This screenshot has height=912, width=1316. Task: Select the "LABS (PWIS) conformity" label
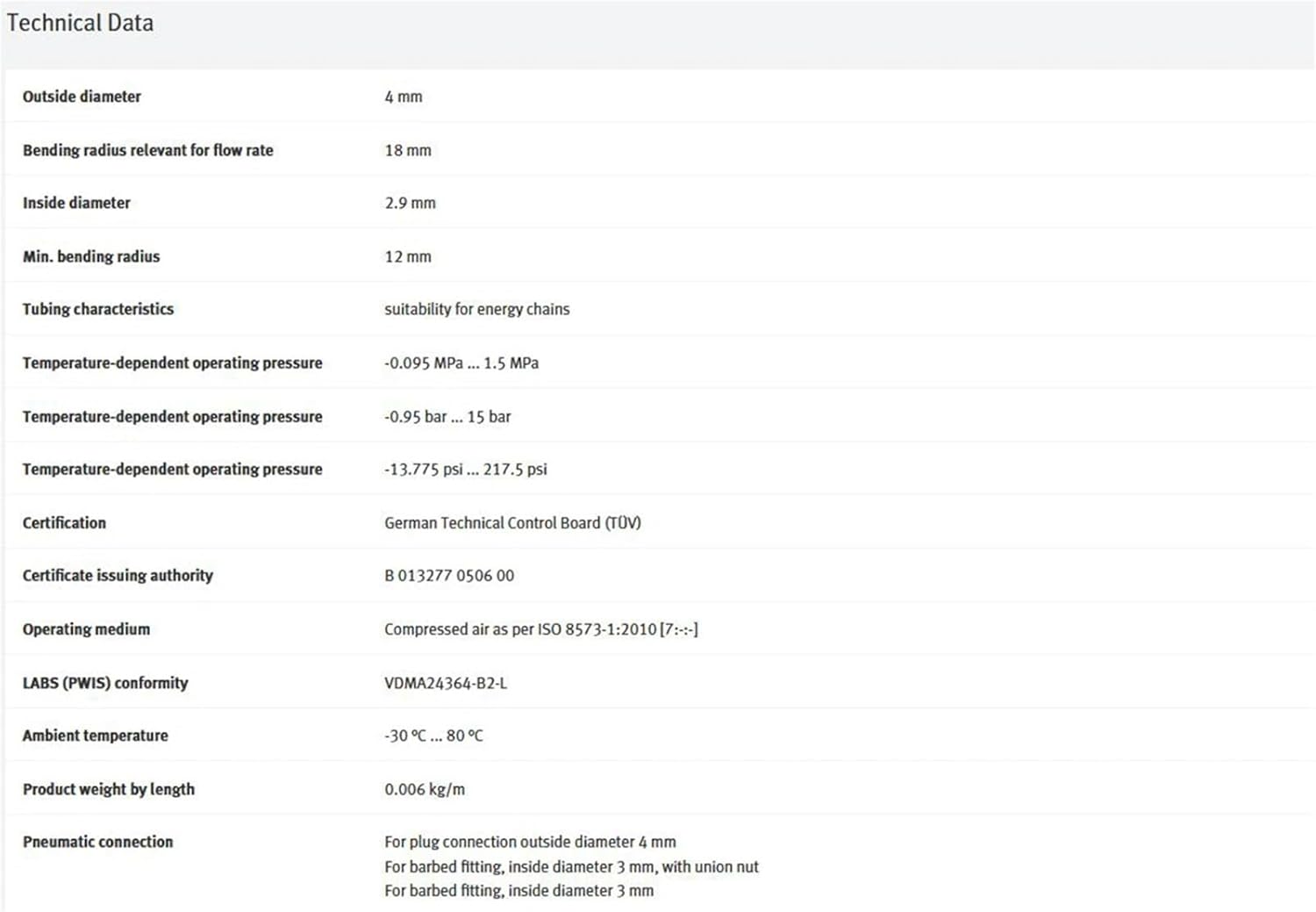click(105, 682)
